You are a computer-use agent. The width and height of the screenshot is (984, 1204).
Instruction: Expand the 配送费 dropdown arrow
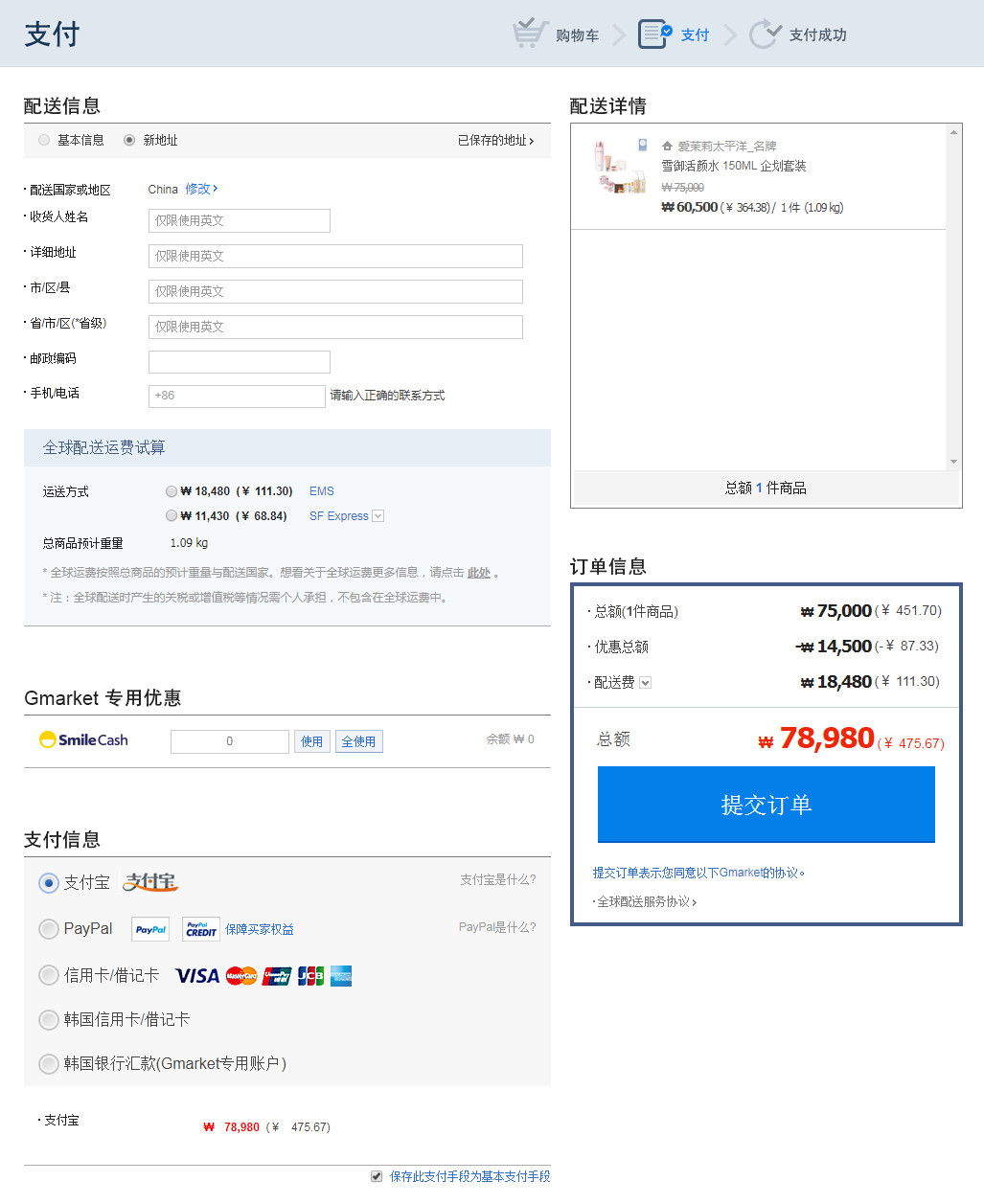[x=645, y=683]
